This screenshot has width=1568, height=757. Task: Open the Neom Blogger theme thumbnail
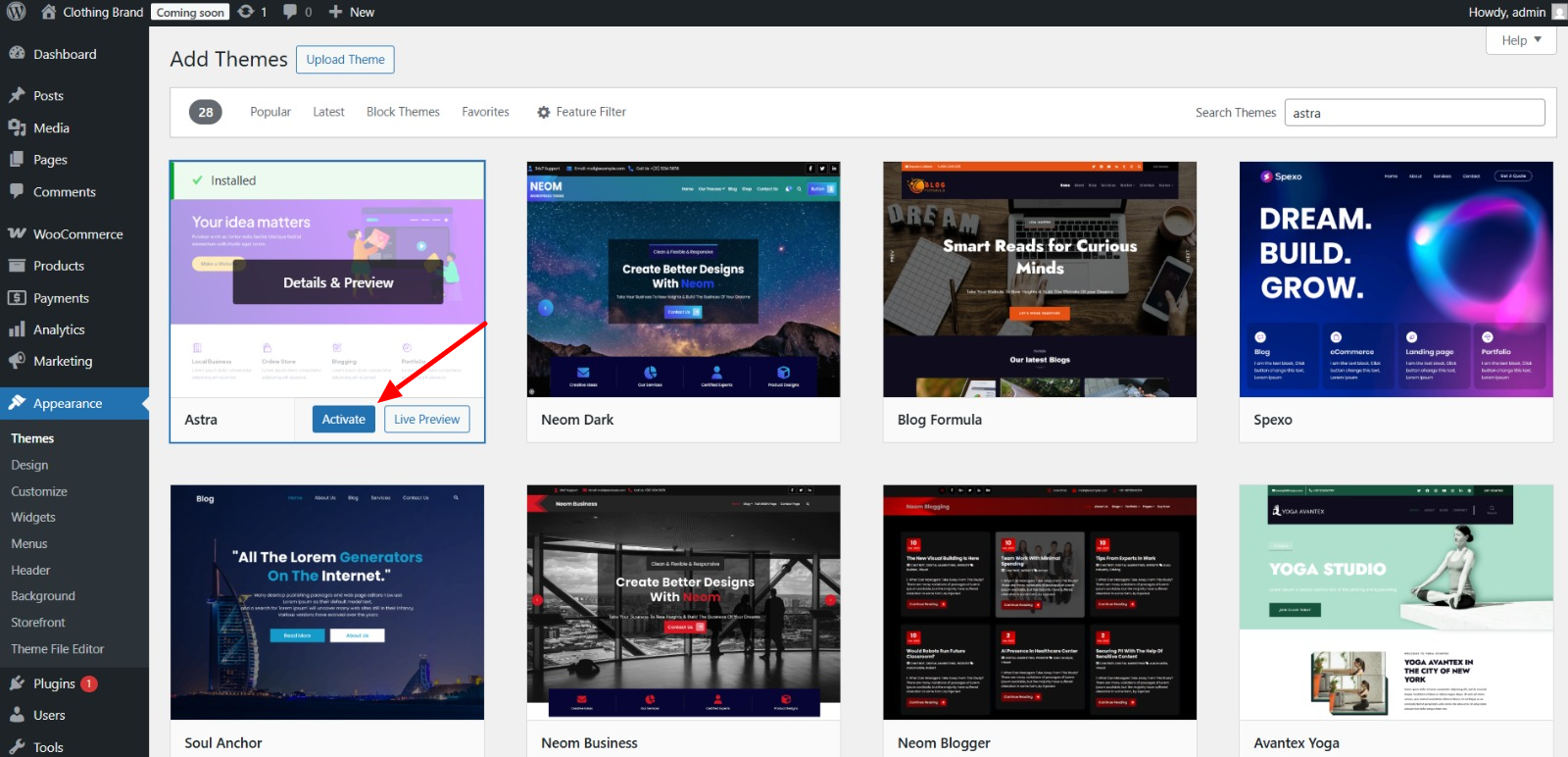(1040, 602)
